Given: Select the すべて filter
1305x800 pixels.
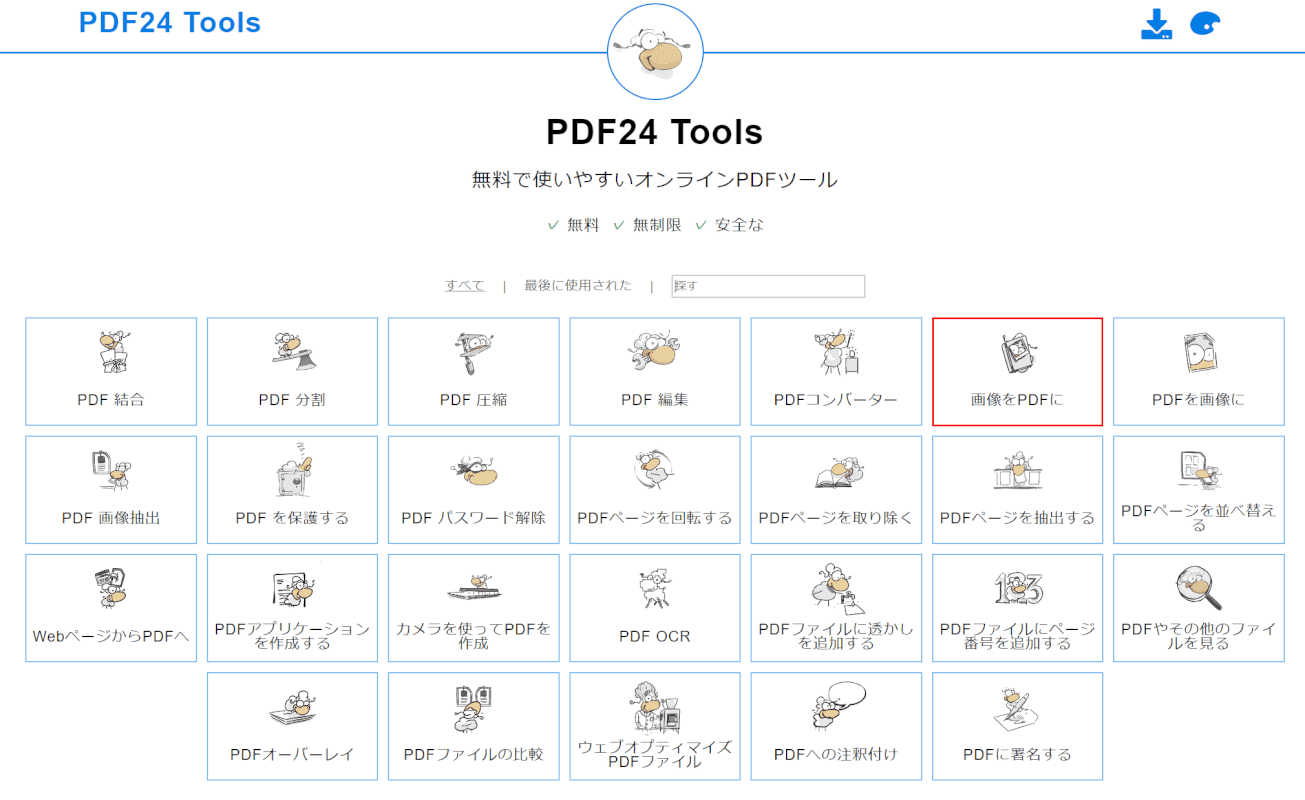Looking at the screenshot, I should click(465, 285).
